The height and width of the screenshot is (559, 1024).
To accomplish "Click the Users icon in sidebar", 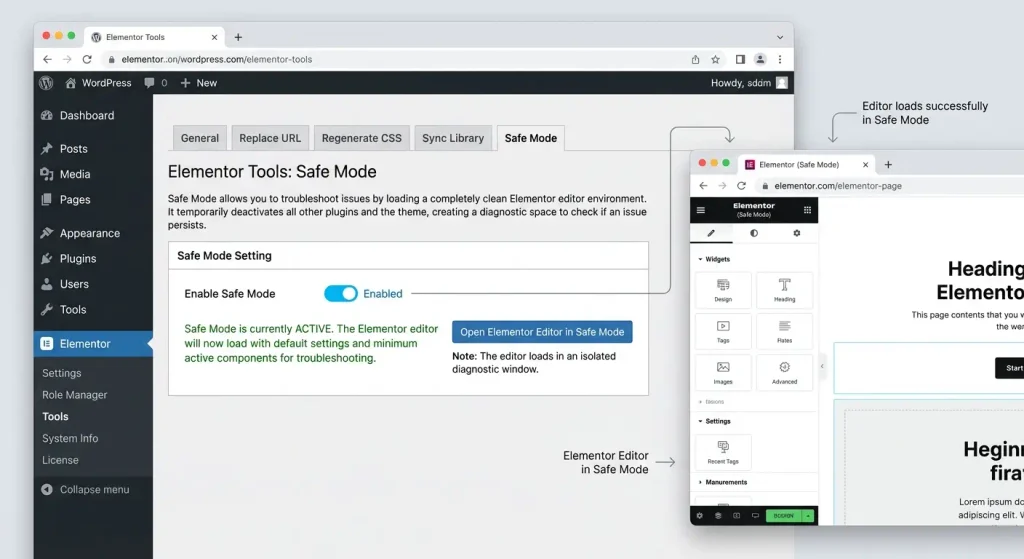I will pos(46,284).
